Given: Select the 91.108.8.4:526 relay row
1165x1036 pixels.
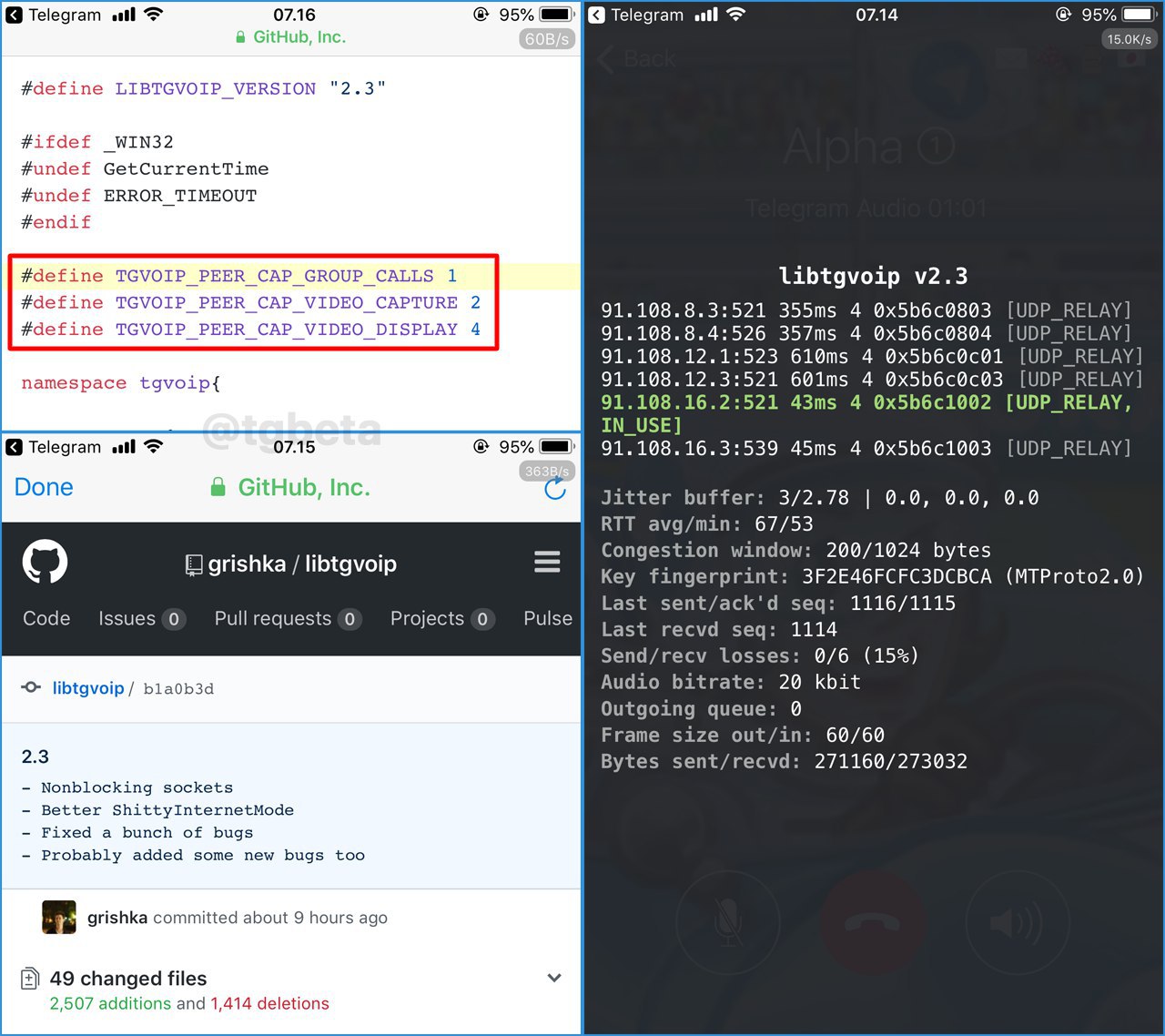Looking at the screenshot, I should (x=866, y=333).
